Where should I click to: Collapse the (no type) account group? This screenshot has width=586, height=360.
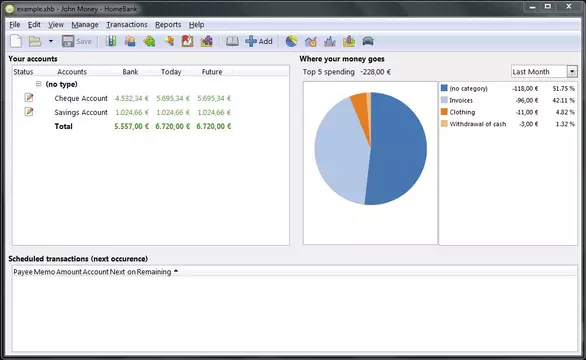tap(38, 84)
